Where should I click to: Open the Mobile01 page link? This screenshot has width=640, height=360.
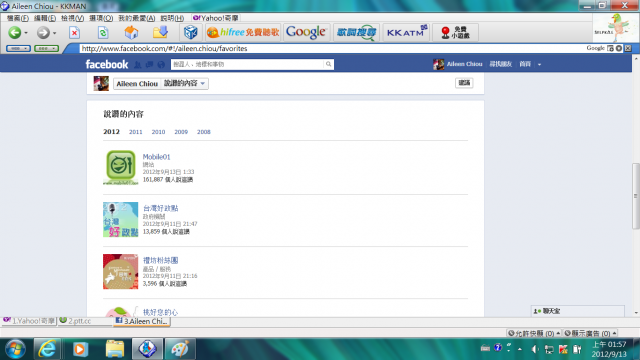(156, 157)
